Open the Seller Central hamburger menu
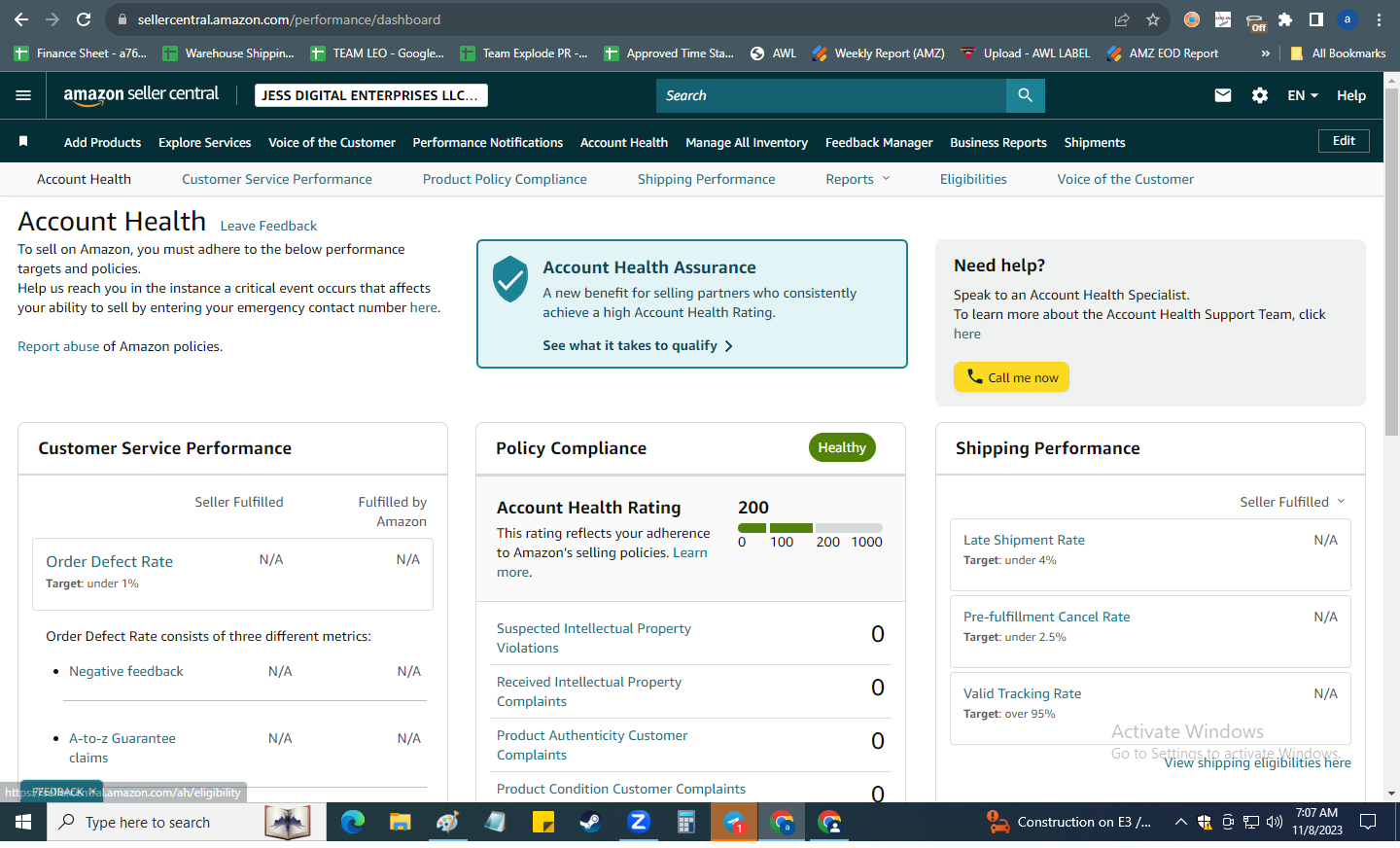The height and width of the screenshot is (848, 1400). coord(23,95)
